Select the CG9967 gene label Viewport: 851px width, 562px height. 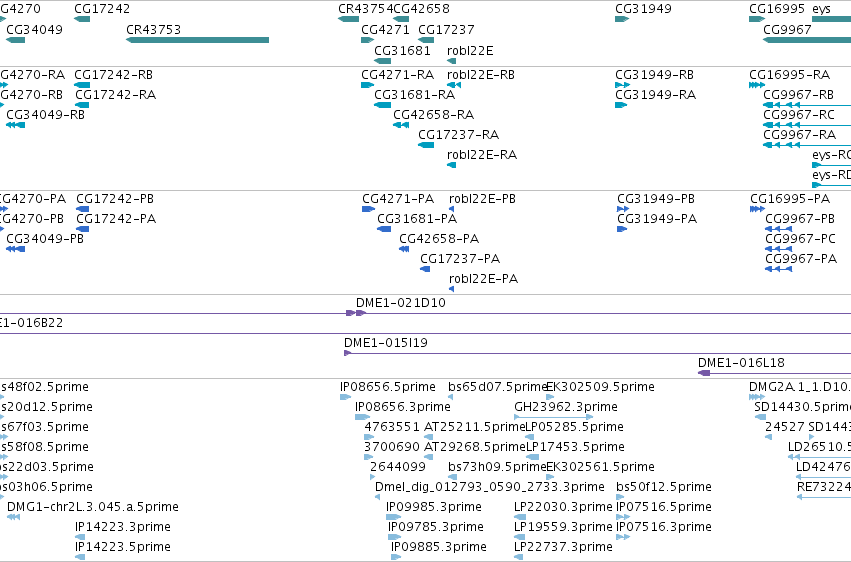click(787, 29)
